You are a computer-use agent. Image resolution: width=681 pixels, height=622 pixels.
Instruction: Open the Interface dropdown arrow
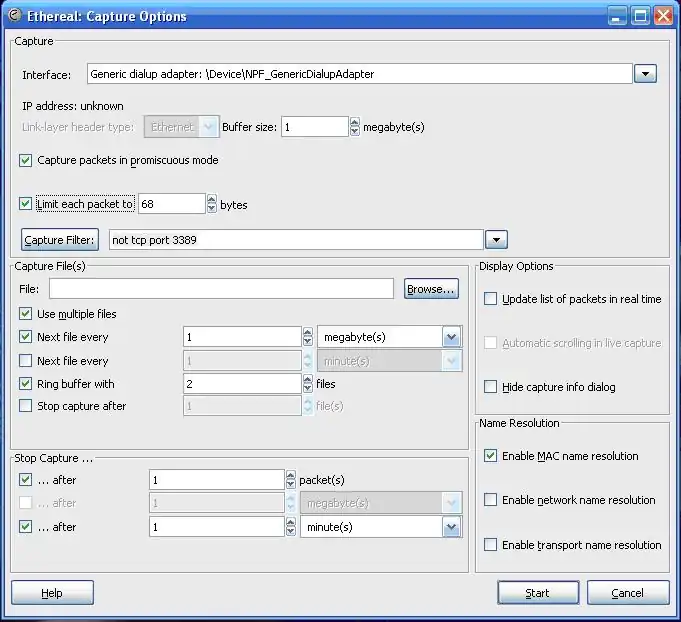point(645,74)
